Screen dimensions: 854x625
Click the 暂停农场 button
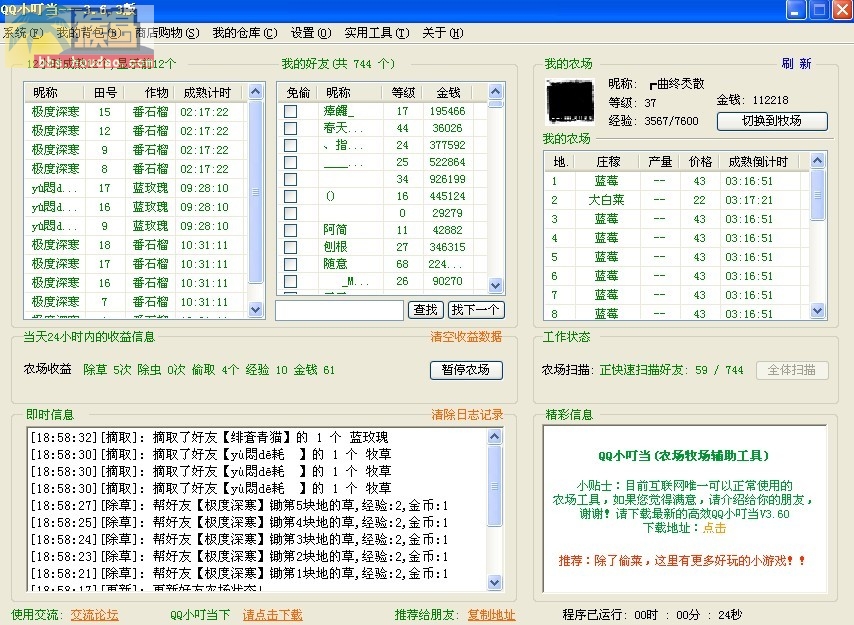(466, 370)
